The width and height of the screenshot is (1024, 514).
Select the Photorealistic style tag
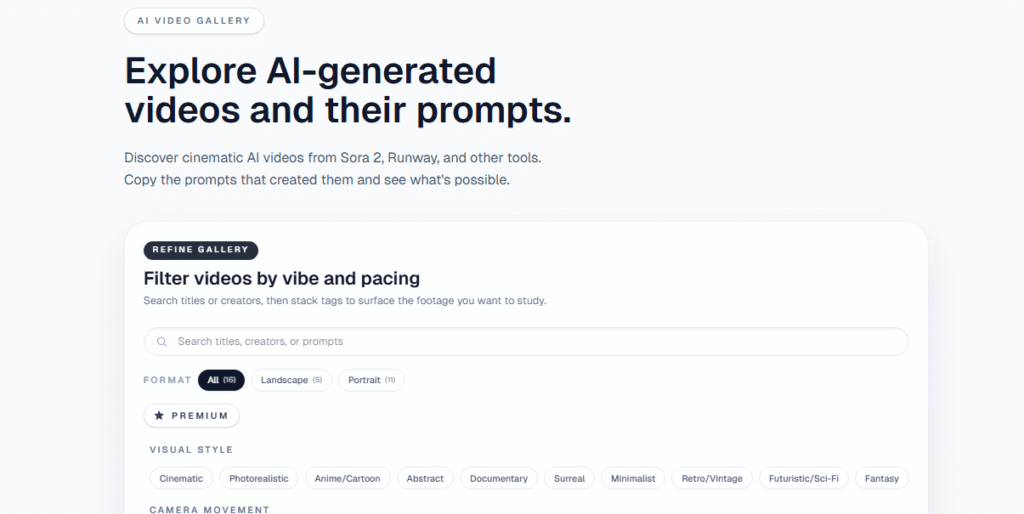[258, 479]
